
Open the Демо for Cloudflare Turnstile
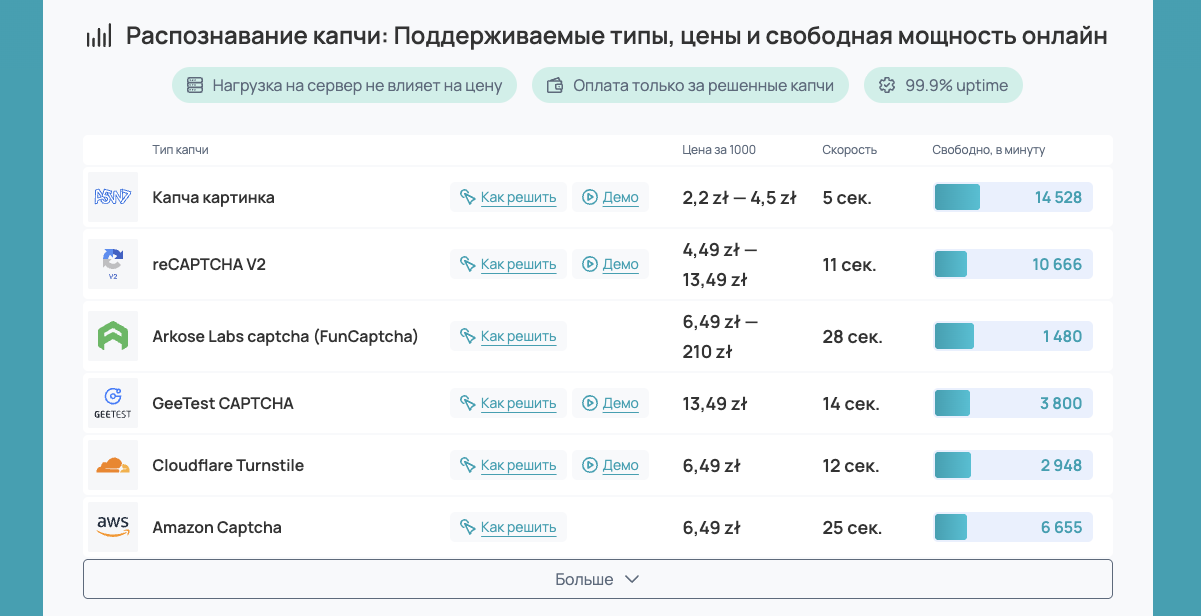click(610, 464)
